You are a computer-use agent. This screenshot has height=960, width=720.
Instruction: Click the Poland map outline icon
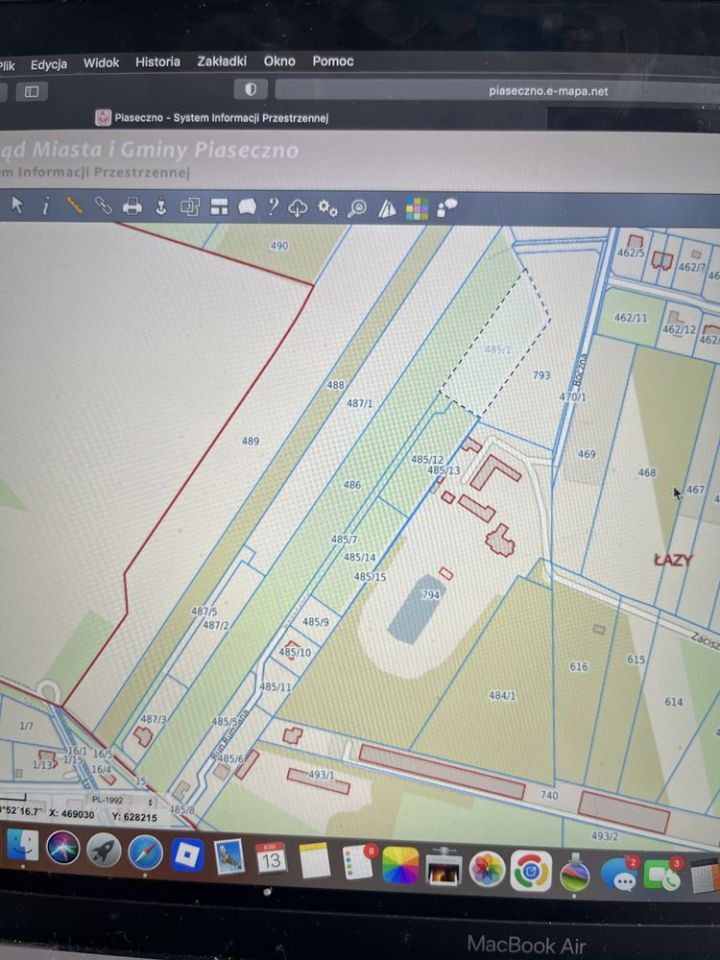coord(247,207)
